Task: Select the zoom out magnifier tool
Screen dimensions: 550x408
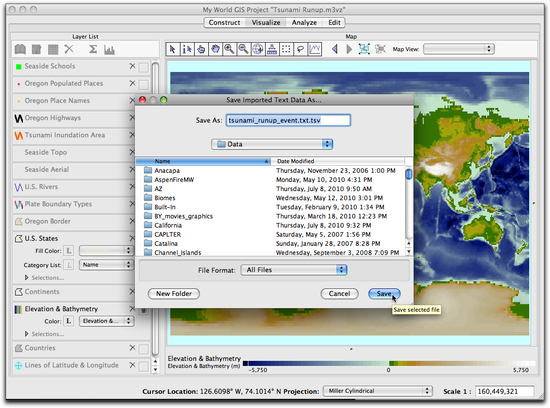Action: pyautogui.click(x=243, y=49)
